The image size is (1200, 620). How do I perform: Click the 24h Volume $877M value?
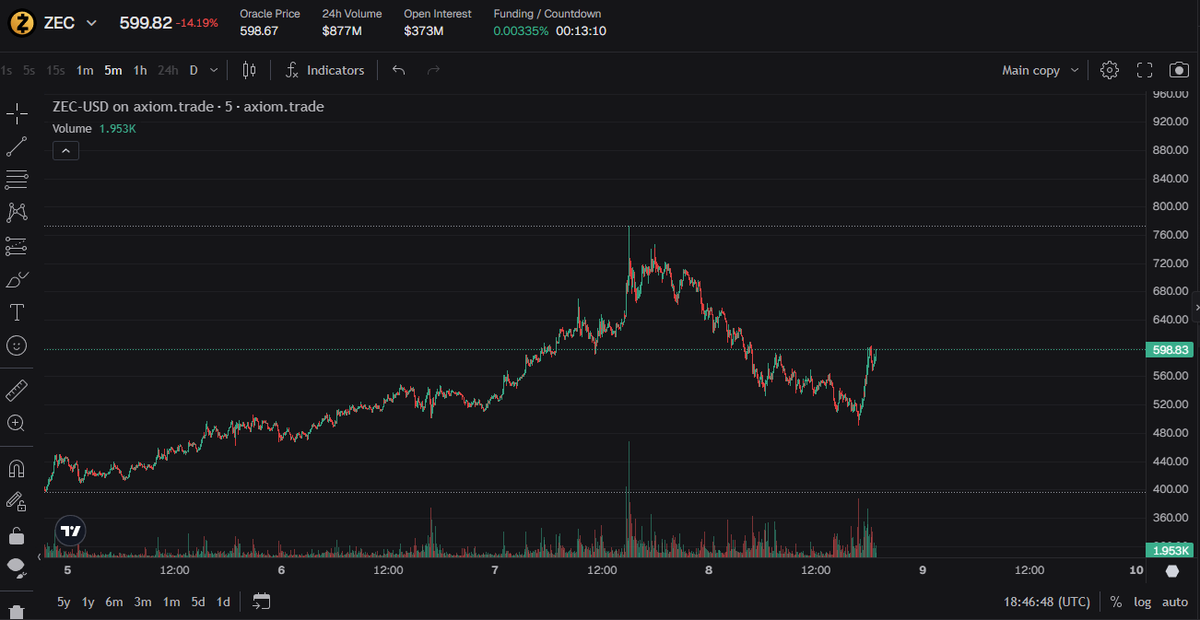tap(341, 31)
